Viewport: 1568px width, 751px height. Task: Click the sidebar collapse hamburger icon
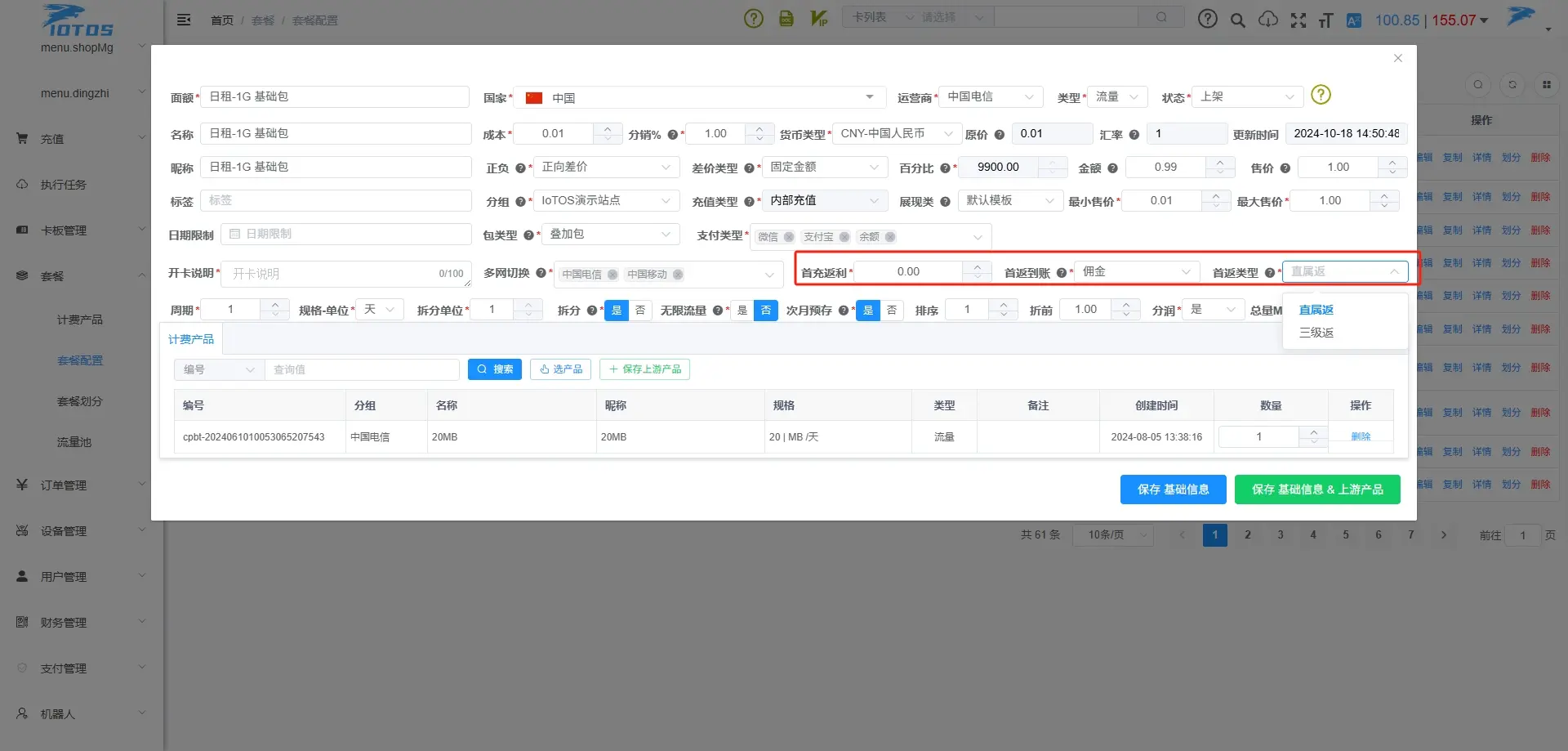[x=184, y=20]
